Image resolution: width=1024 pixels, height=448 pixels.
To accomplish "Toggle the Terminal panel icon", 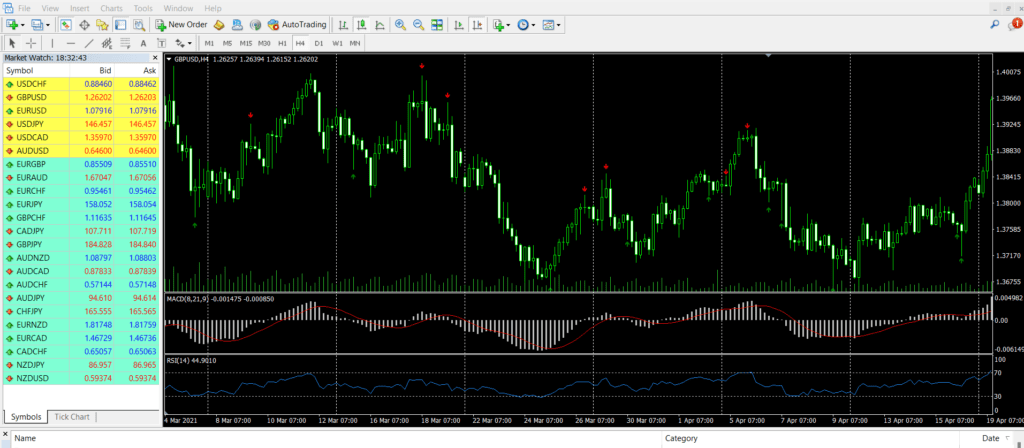I will click(x=120, y=25).
